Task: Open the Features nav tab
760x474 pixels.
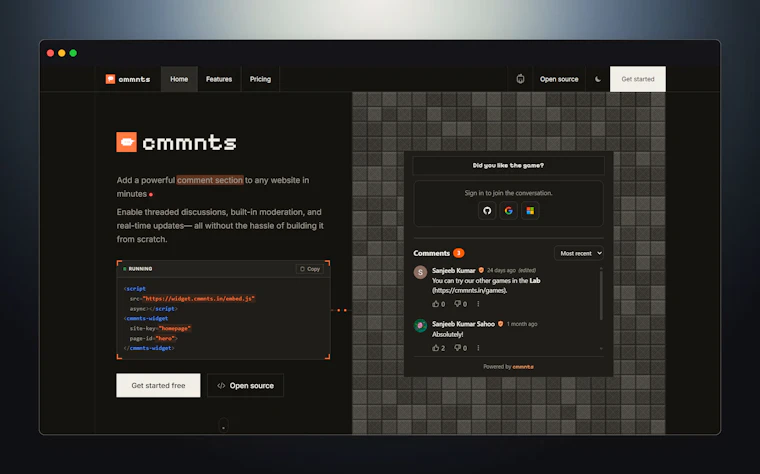Action: click(219, 79)
